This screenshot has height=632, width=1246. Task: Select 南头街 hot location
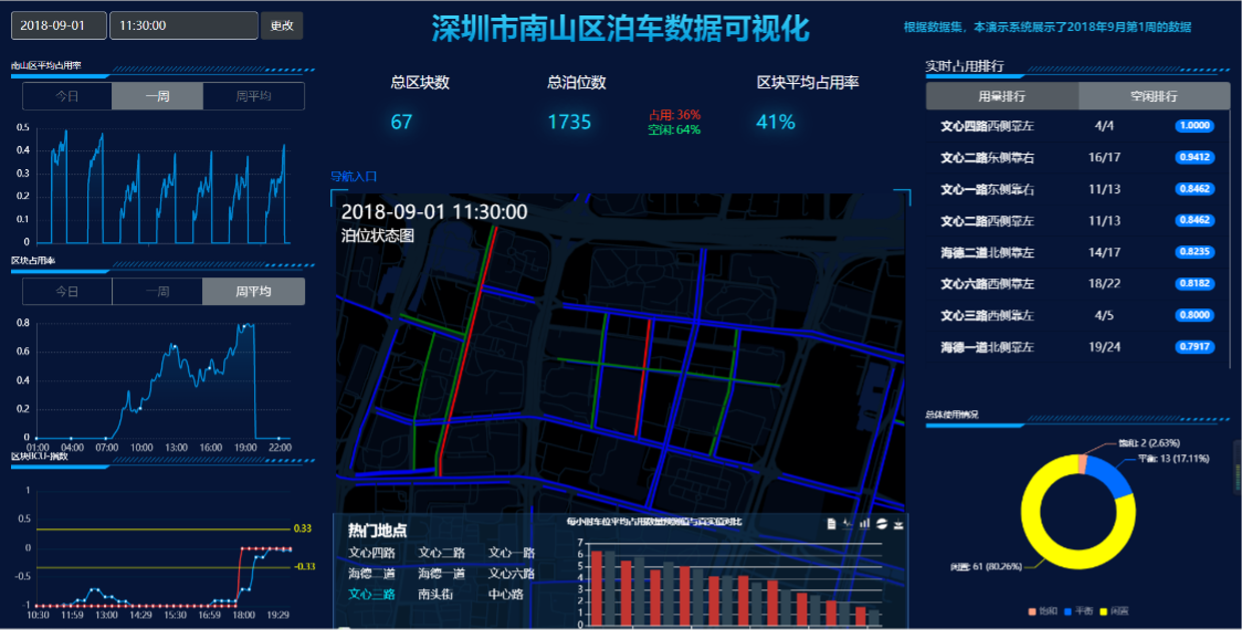[436, 594]
